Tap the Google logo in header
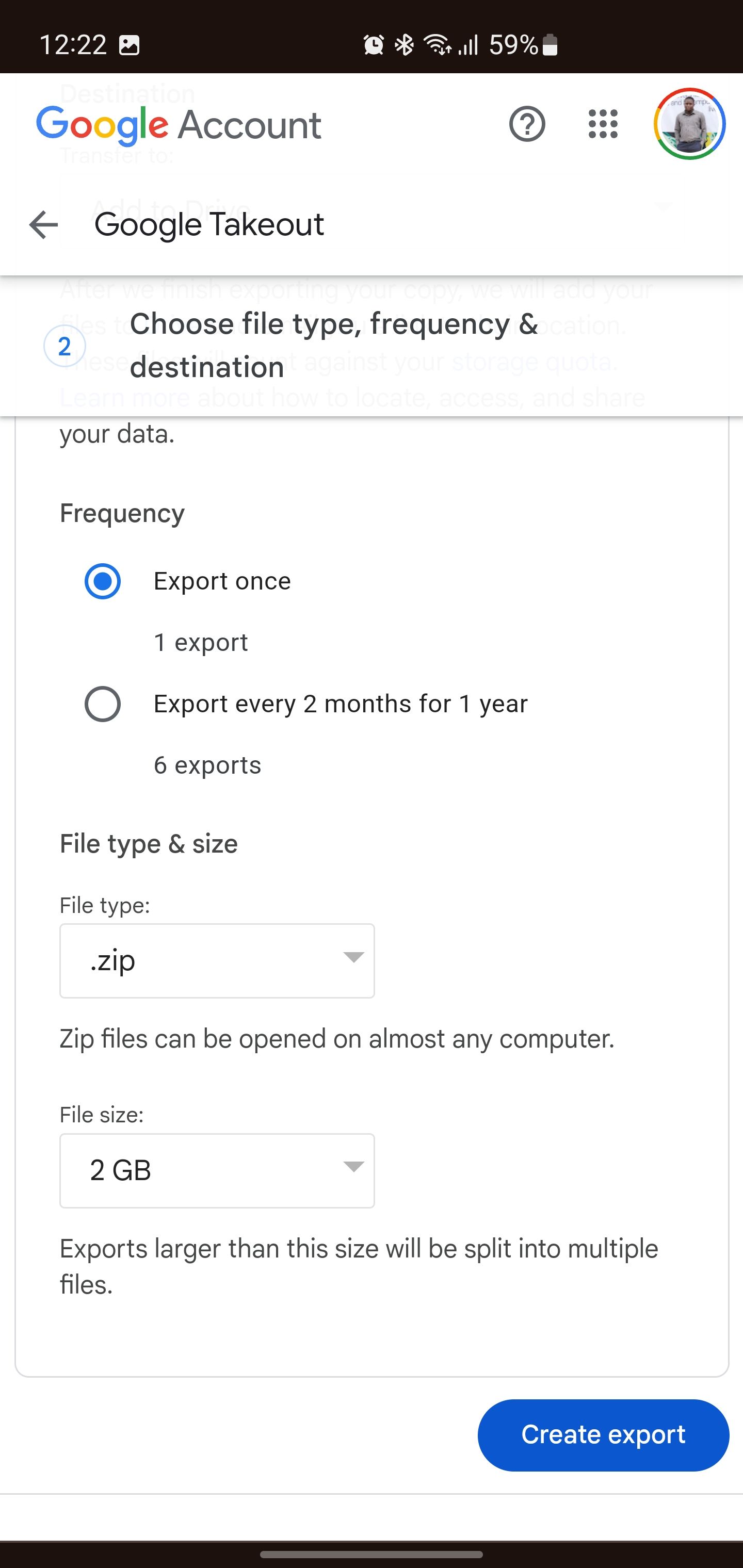 [x=102, y=125]
